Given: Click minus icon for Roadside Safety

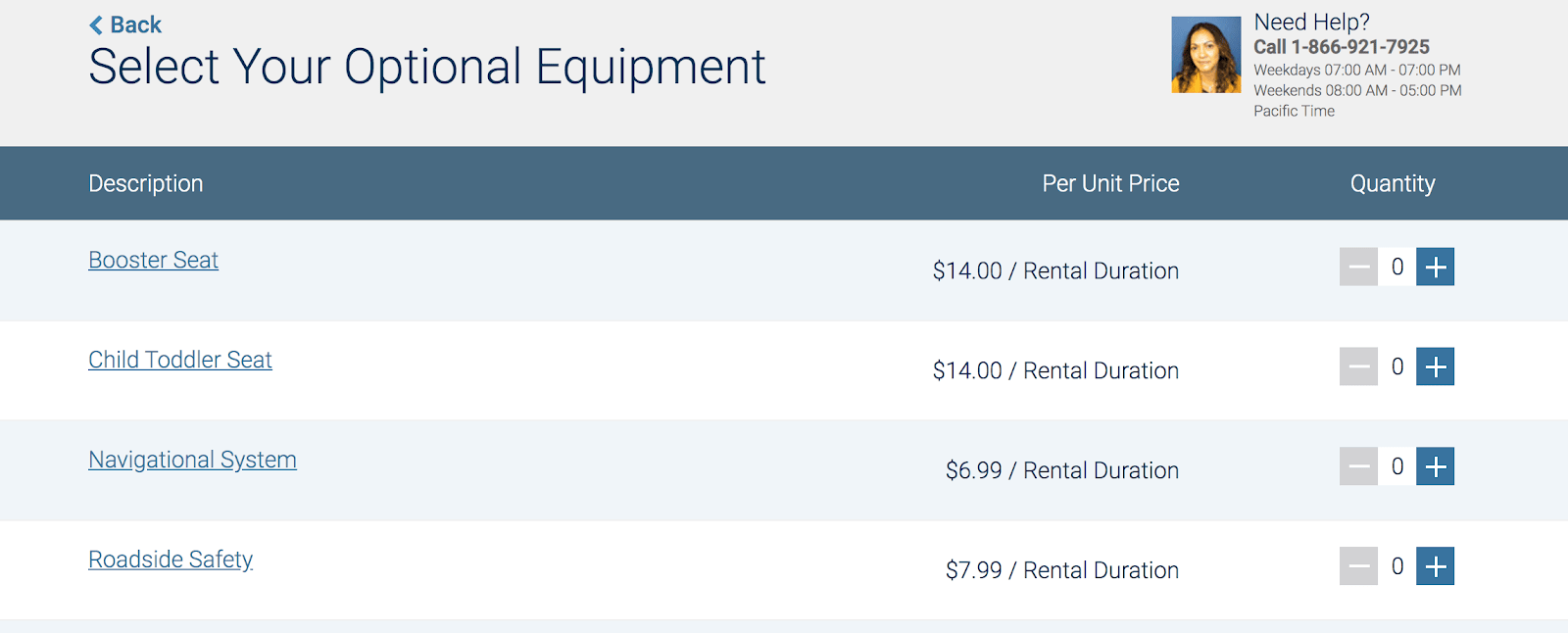Looking at the screenshot, I should point(1358,566).
